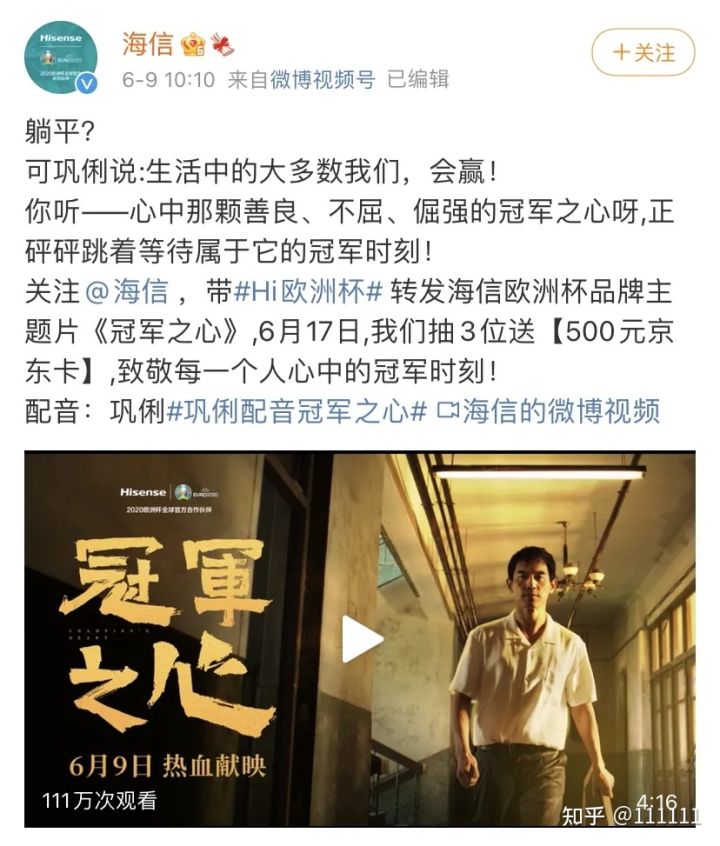720x846 pixels.
Task: Click the 海信 account name
Action: click(x=147, y=44)
